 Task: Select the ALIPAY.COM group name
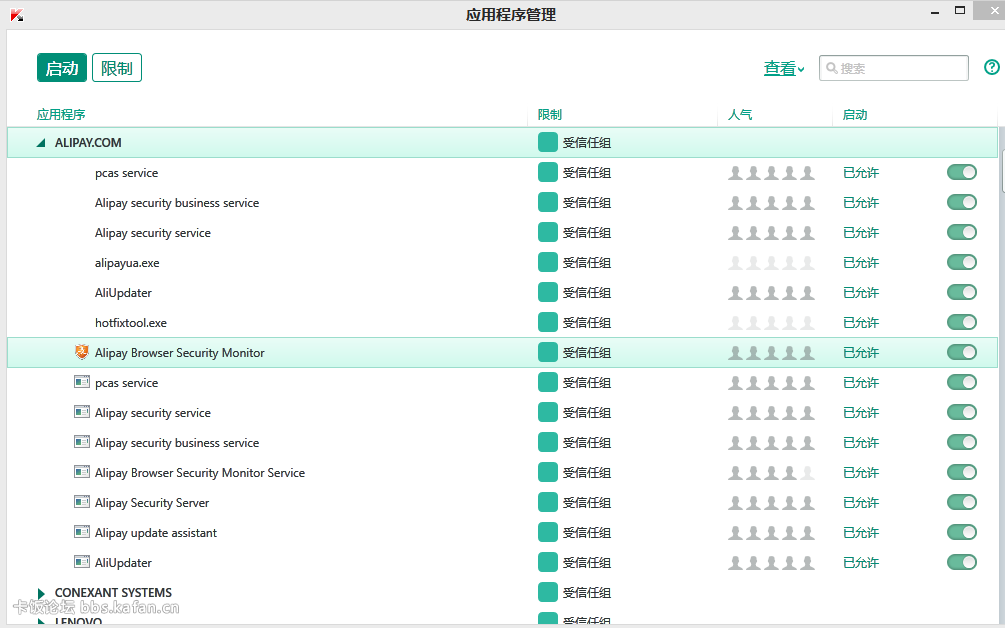coord(88,143)
